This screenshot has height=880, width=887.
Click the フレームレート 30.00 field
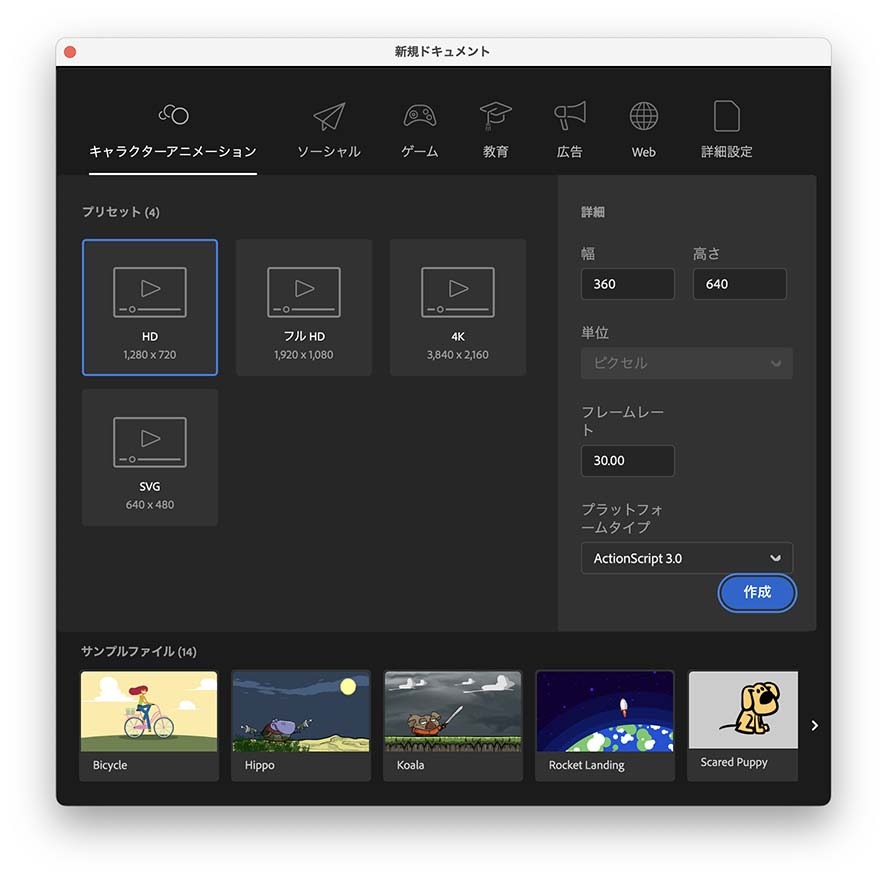coord(627,461)
